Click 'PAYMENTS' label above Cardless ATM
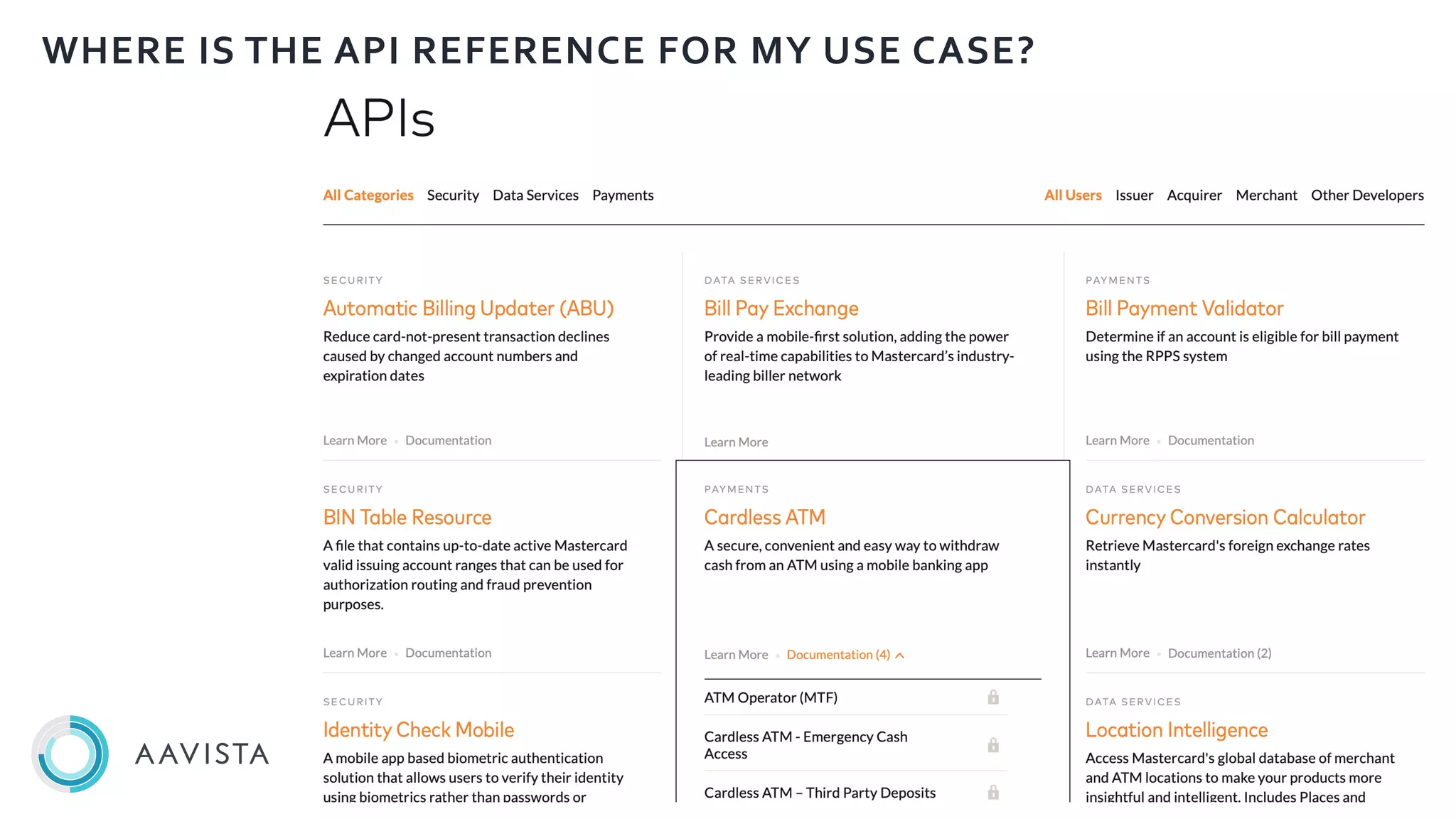This screenshot has width=1456, height=819. coord(736,490)
